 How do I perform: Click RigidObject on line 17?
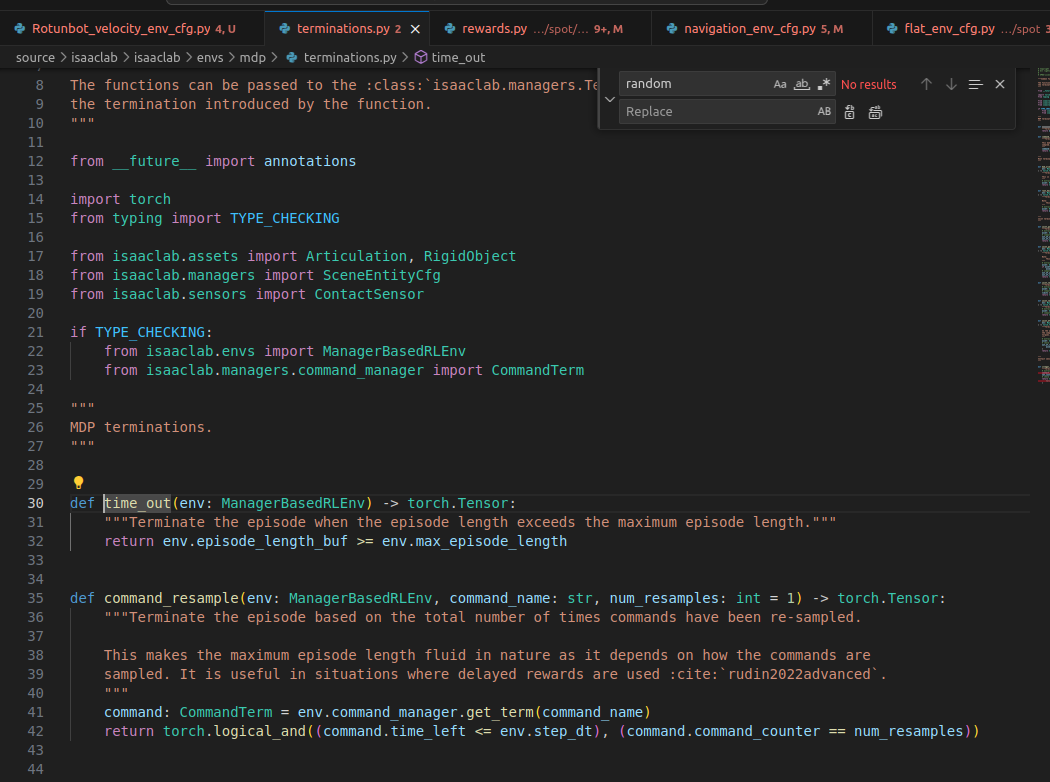[469, 256]
